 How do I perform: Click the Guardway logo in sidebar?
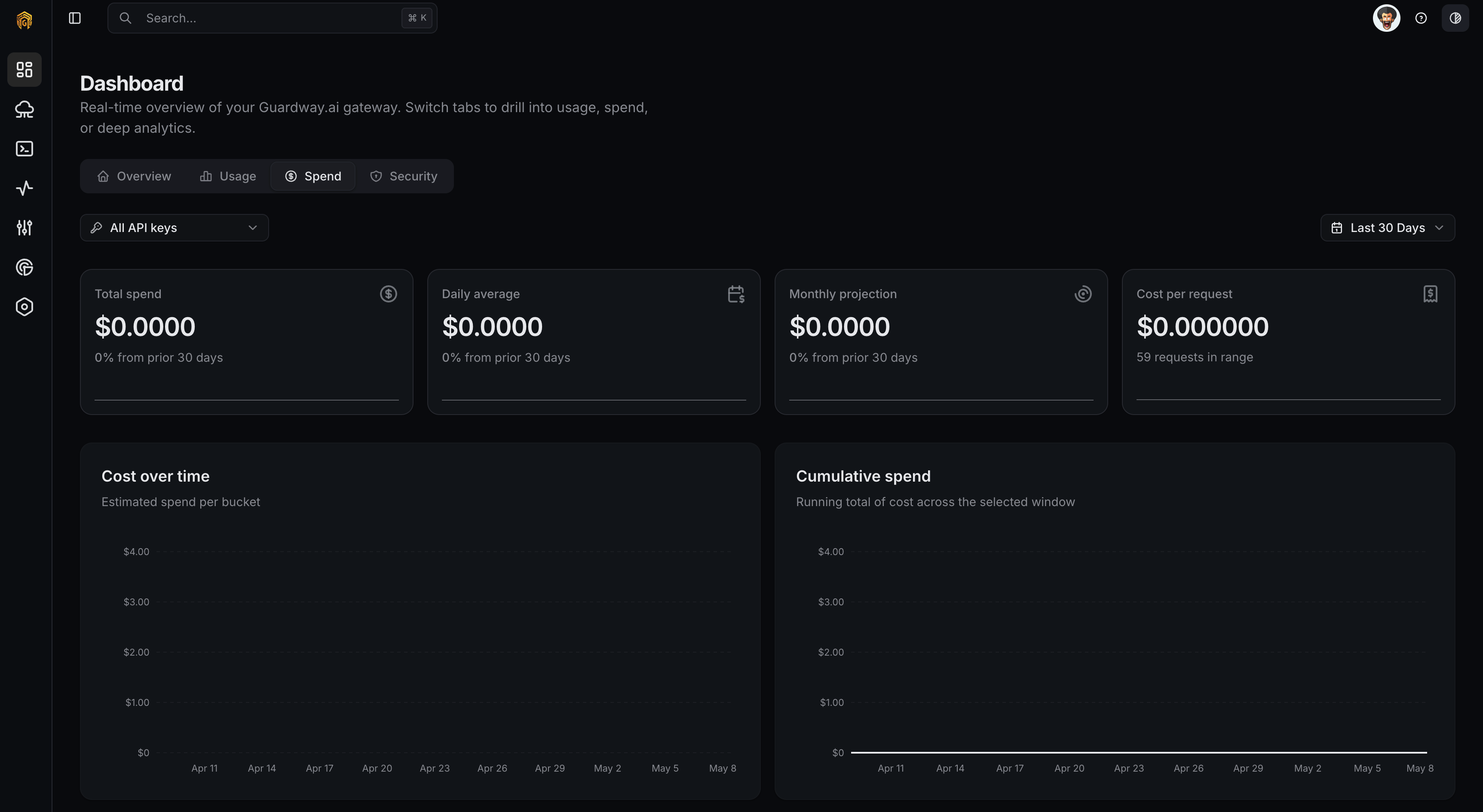point(24,20)
